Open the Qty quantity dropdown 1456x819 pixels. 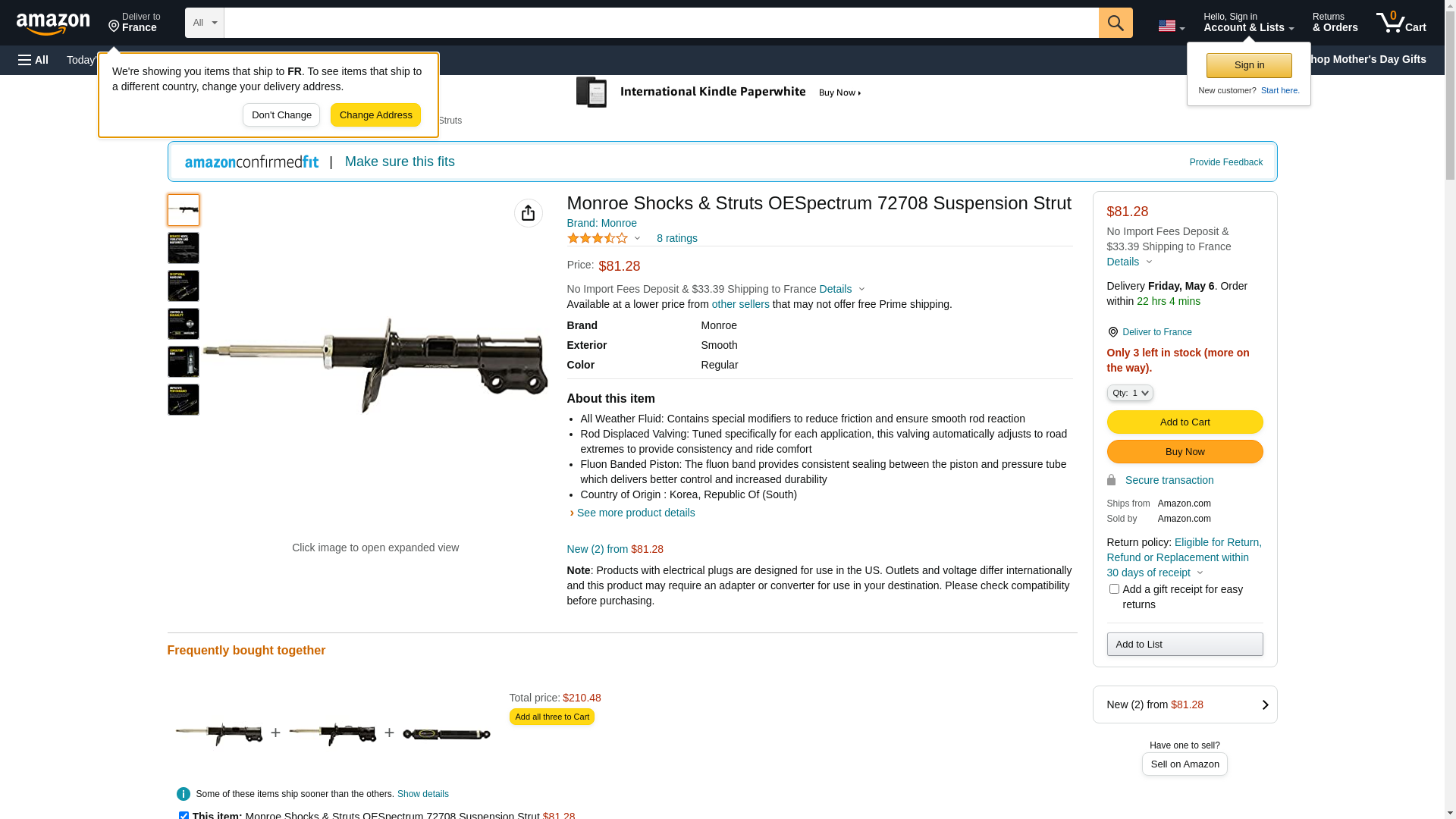[1129, 393]
